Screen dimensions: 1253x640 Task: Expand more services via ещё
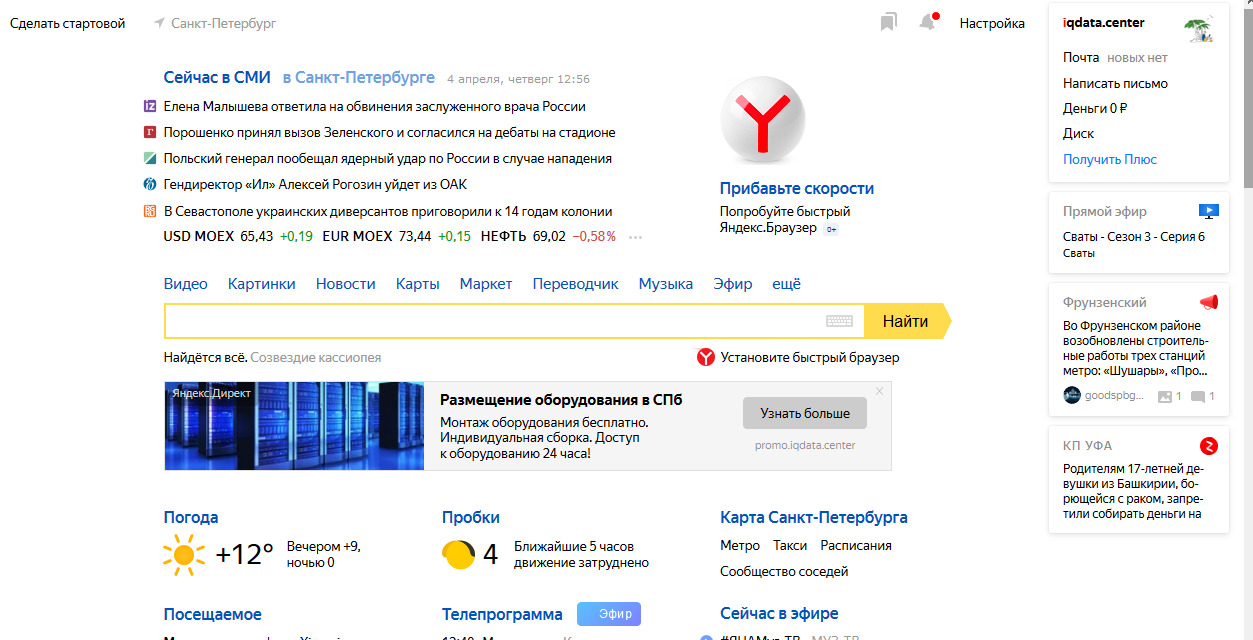[787, 284]
